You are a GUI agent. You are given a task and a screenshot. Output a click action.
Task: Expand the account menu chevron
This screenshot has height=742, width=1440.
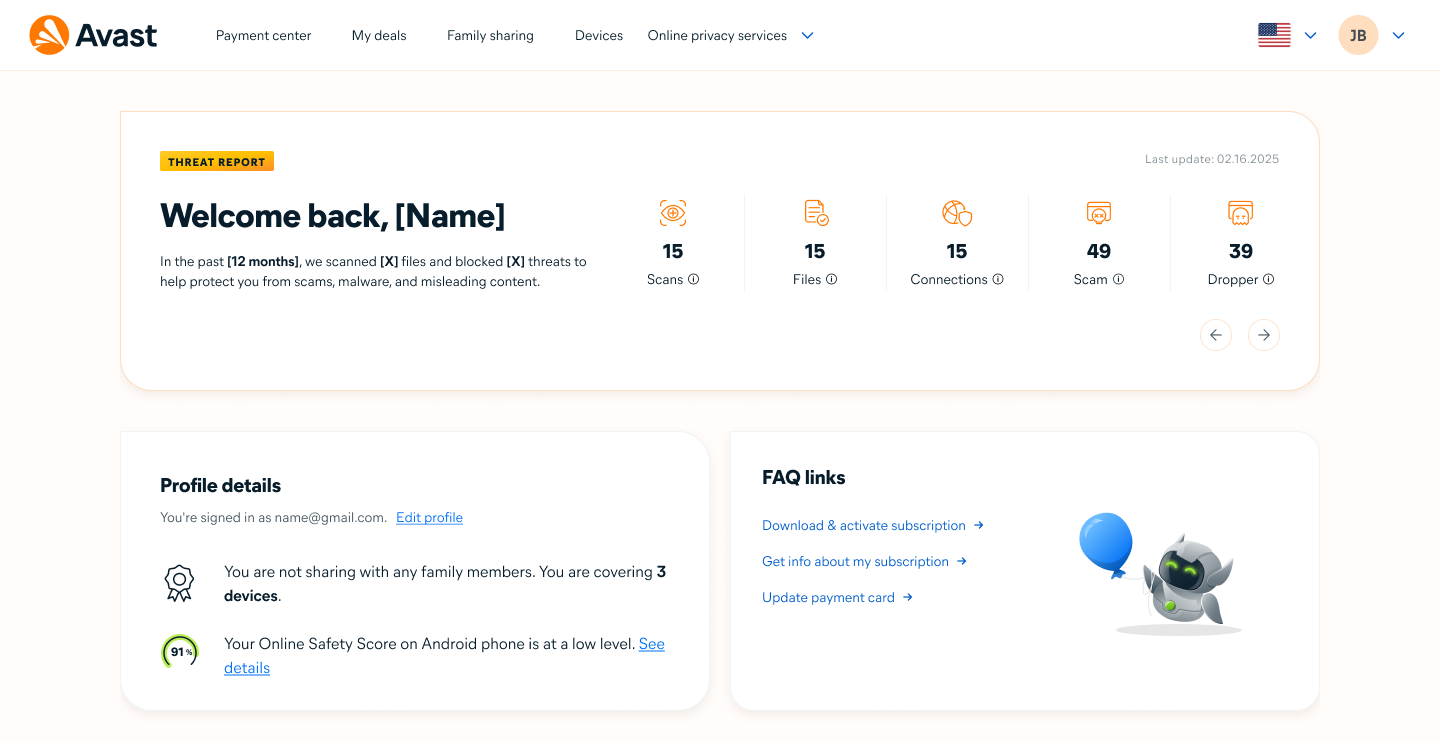pos(1399,36)
